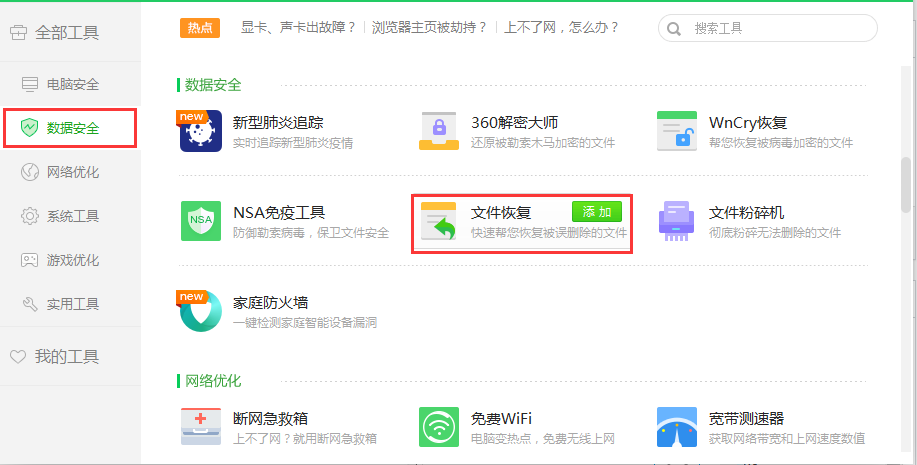The width and height of the screenshot is (917, 465).
Task: Click the 网络优化 globe icon
Action: click(29, 172)
